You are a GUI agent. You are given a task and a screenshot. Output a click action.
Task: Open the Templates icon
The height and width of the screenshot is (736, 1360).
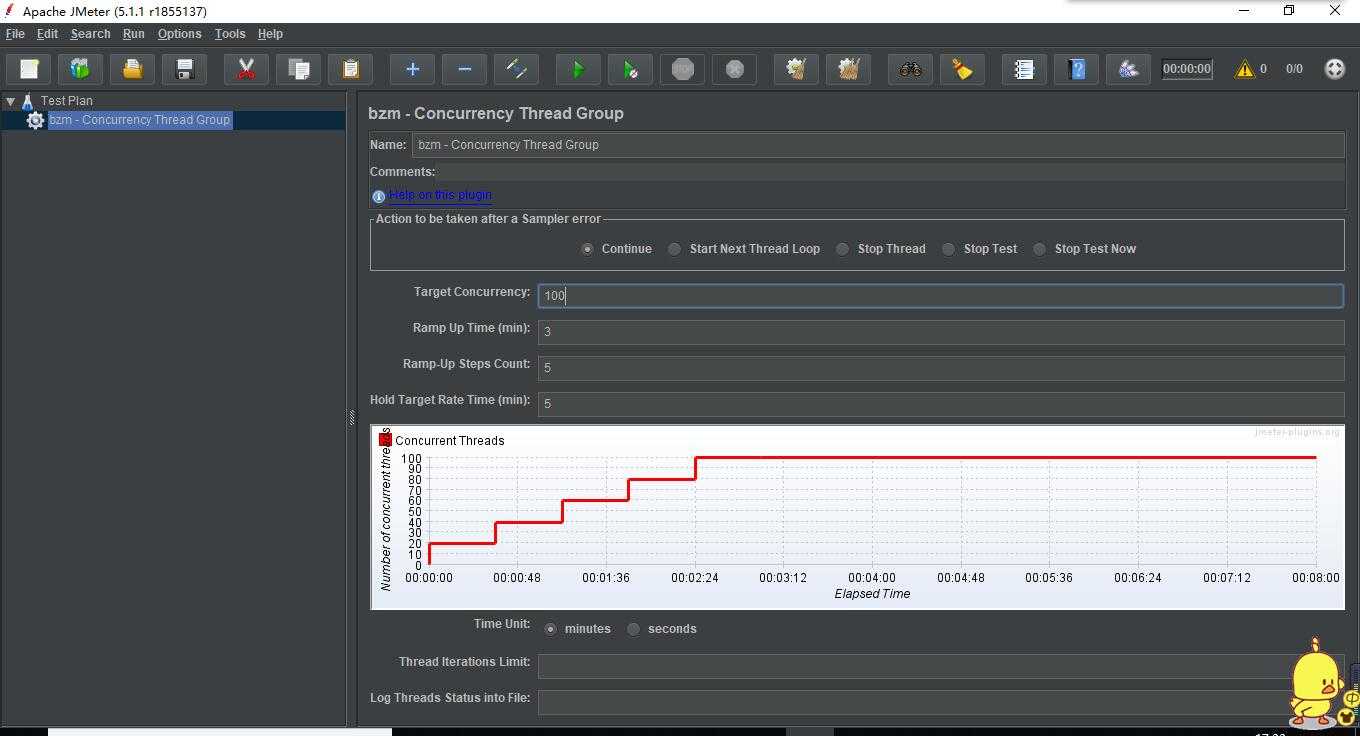80,69
